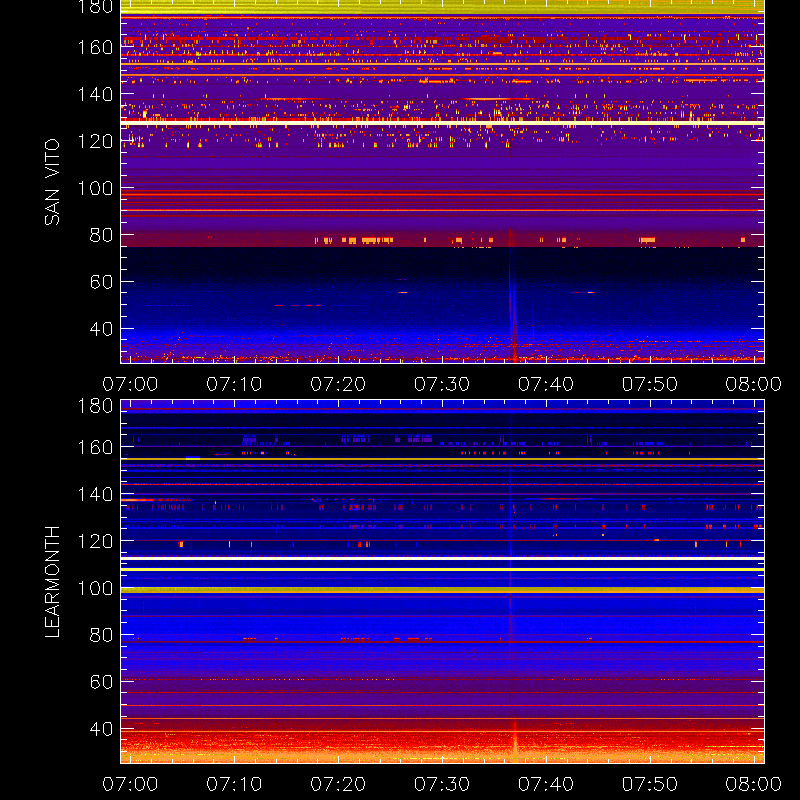This screenshot has height=800, width=800.
Task: Pick Learmonth plot's 08:00 time label
Action: click(x=754, y=784)
